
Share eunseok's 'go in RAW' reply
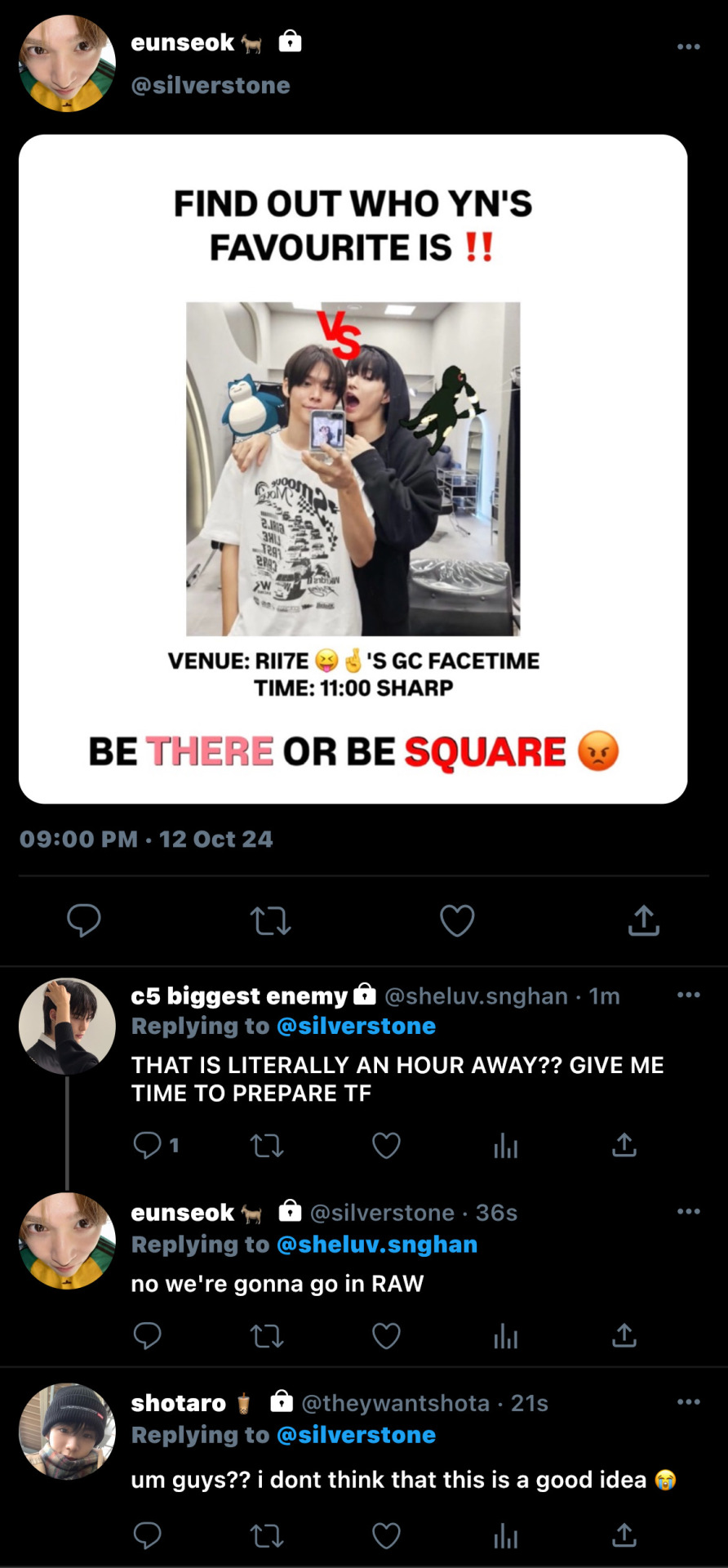[x=624, y=1336]
